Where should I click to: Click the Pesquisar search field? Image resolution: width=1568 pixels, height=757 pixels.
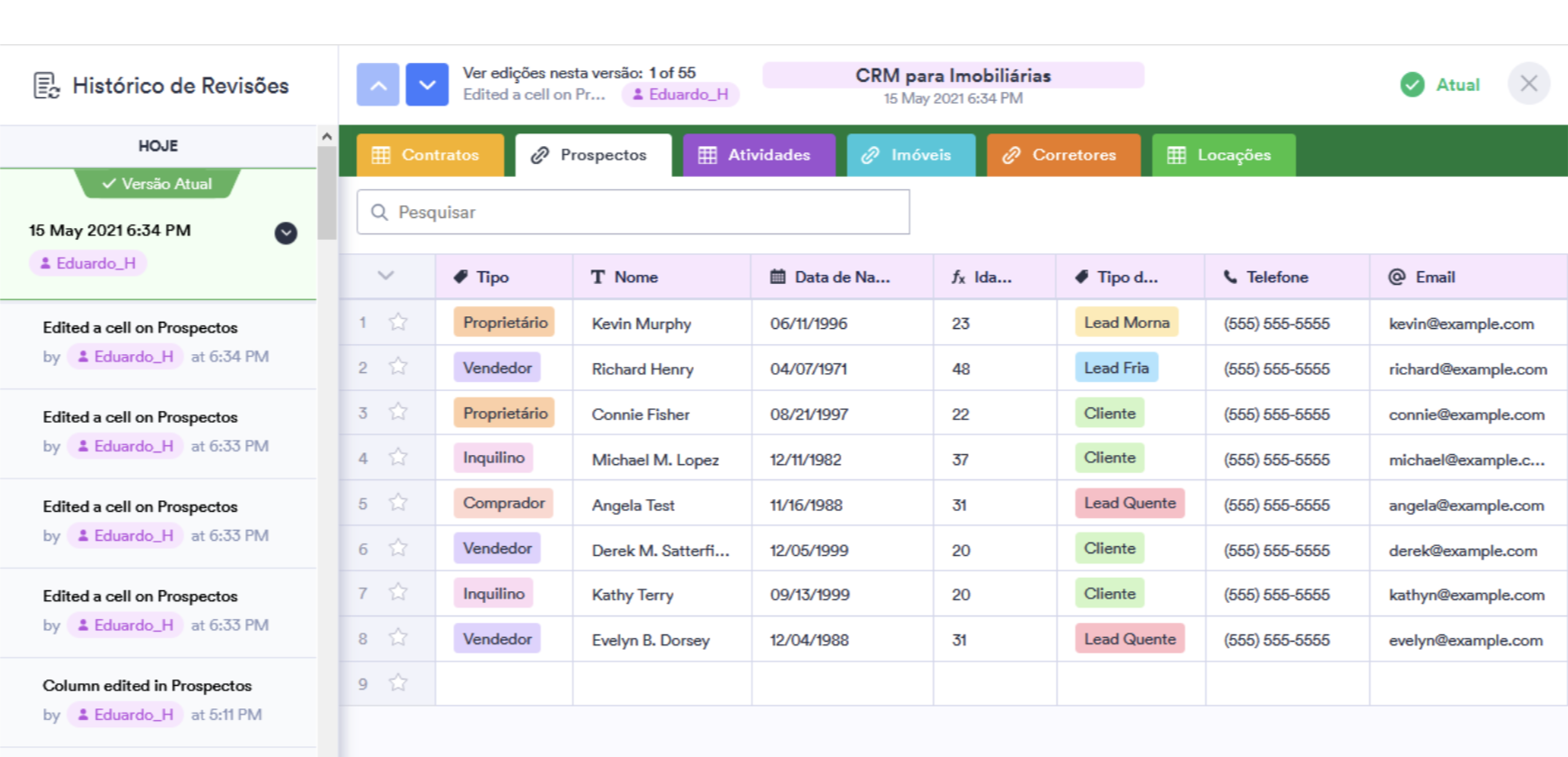tap(633, 212)
